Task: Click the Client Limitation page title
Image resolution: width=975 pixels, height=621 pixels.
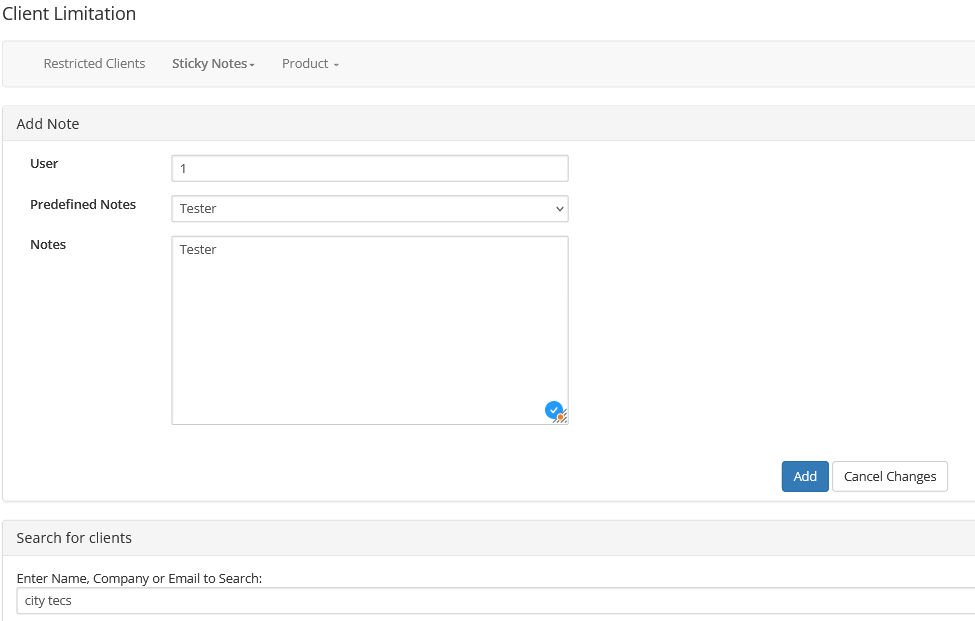Action: tap(69, 14)
